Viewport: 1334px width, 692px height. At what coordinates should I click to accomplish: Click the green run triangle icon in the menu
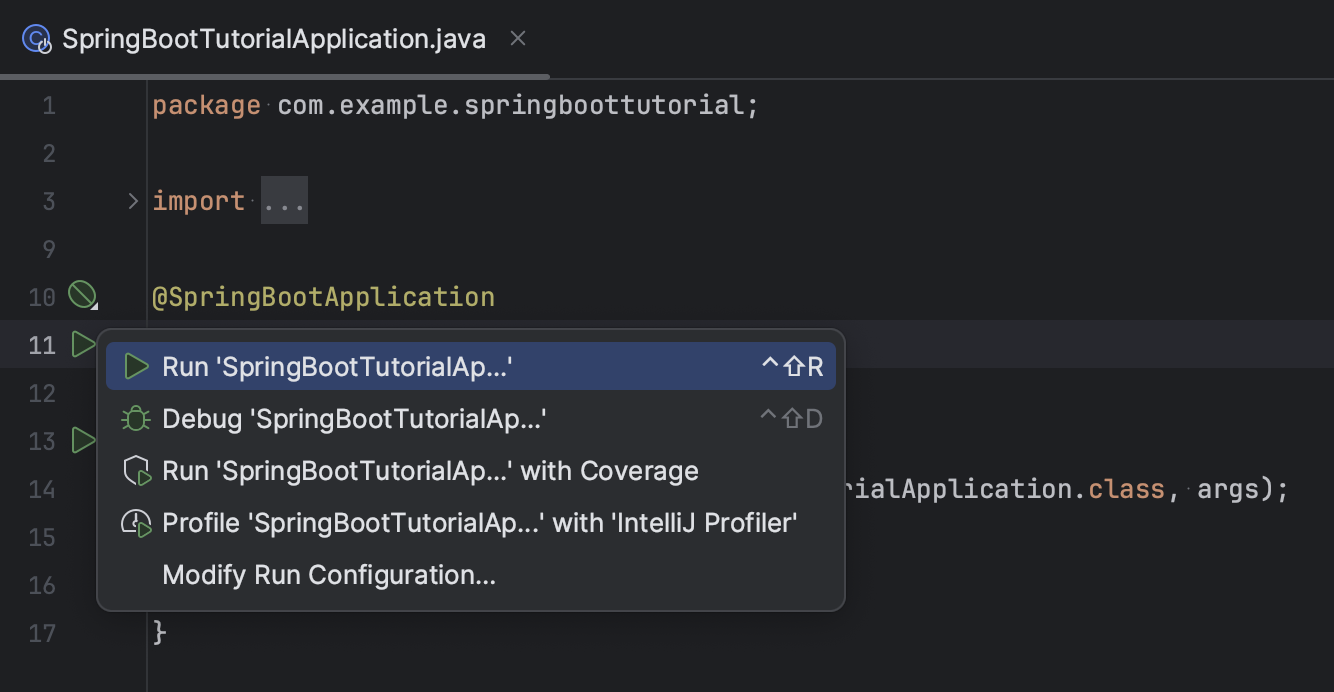(135, 366)
